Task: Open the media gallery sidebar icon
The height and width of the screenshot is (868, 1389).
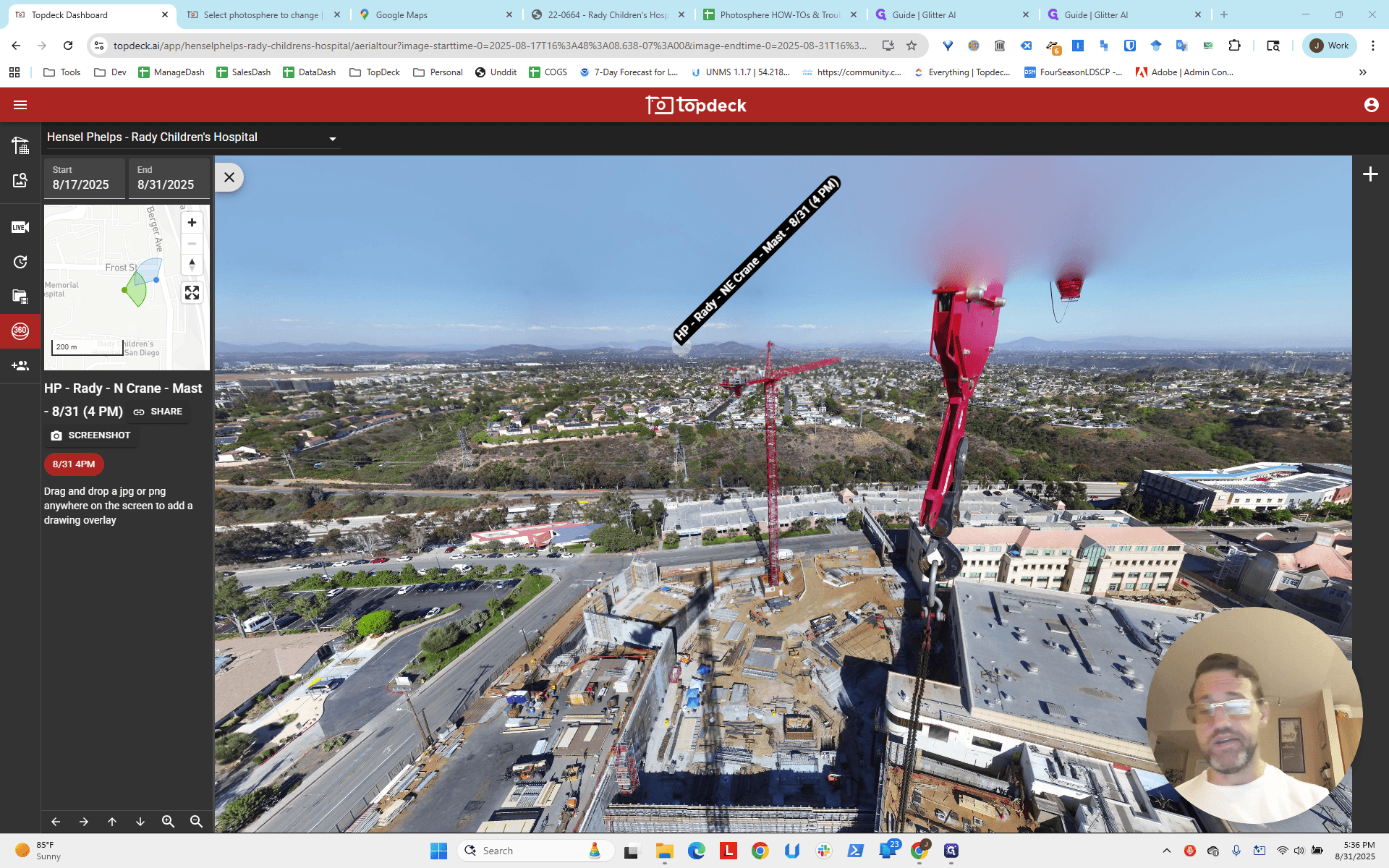Action: point(20,296)
